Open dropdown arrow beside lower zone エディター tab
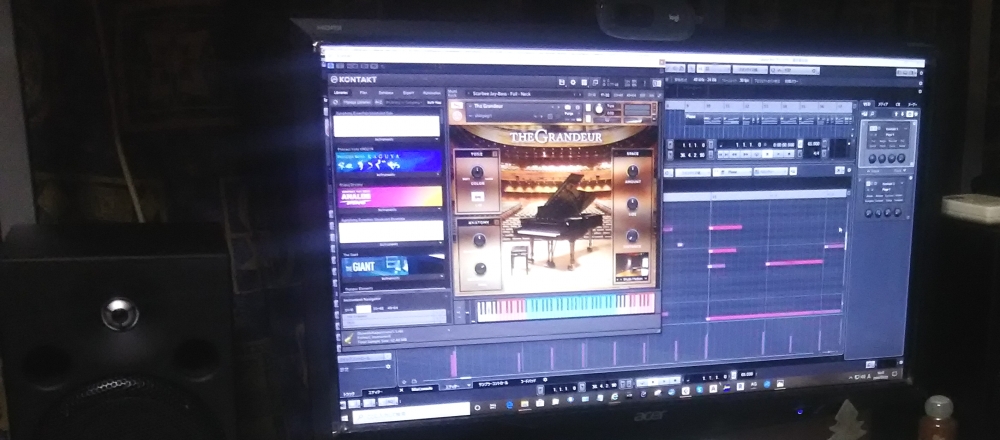 [x=469, y=386]
